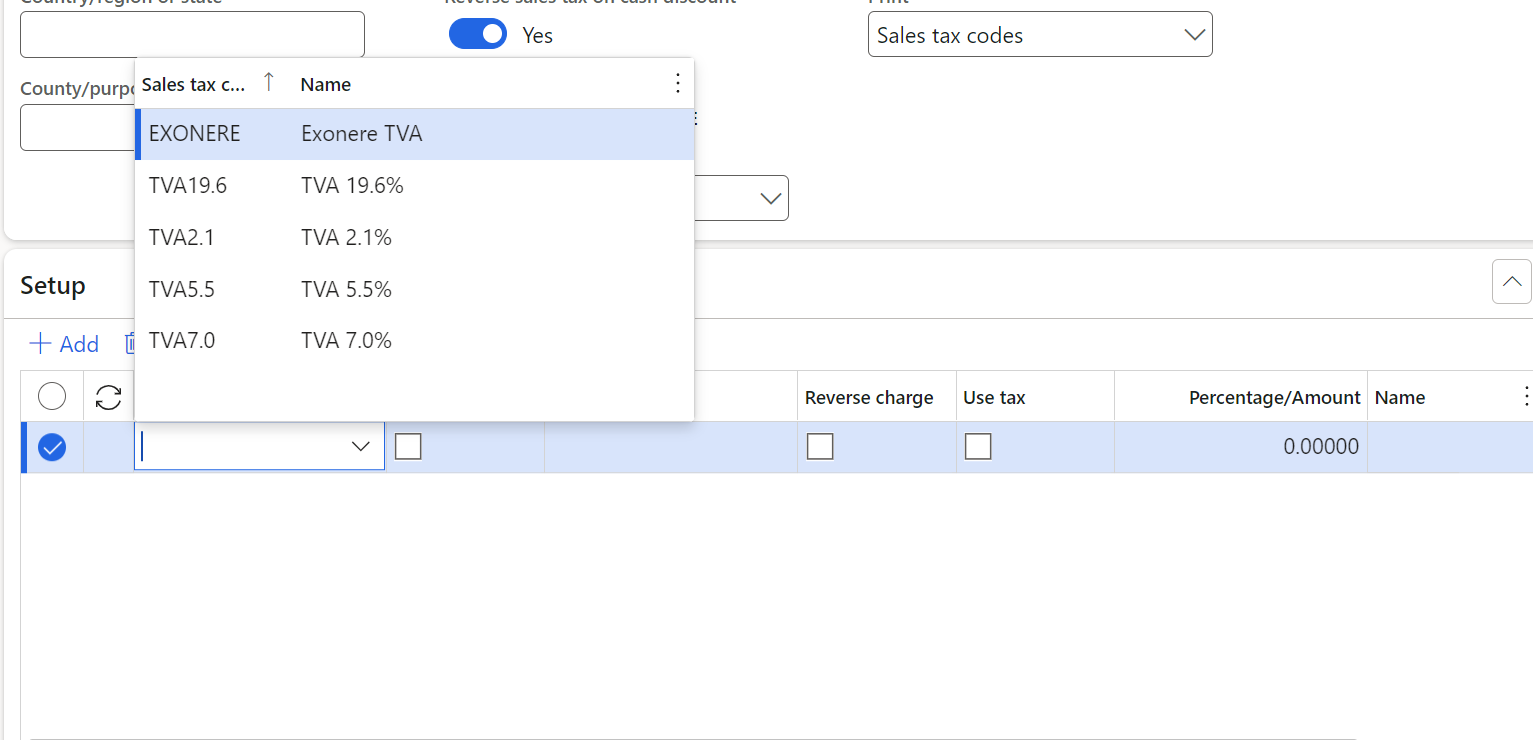Open grid options menu beside Name column
The image size is (1533, 740).
click(x=1525, y=397)
